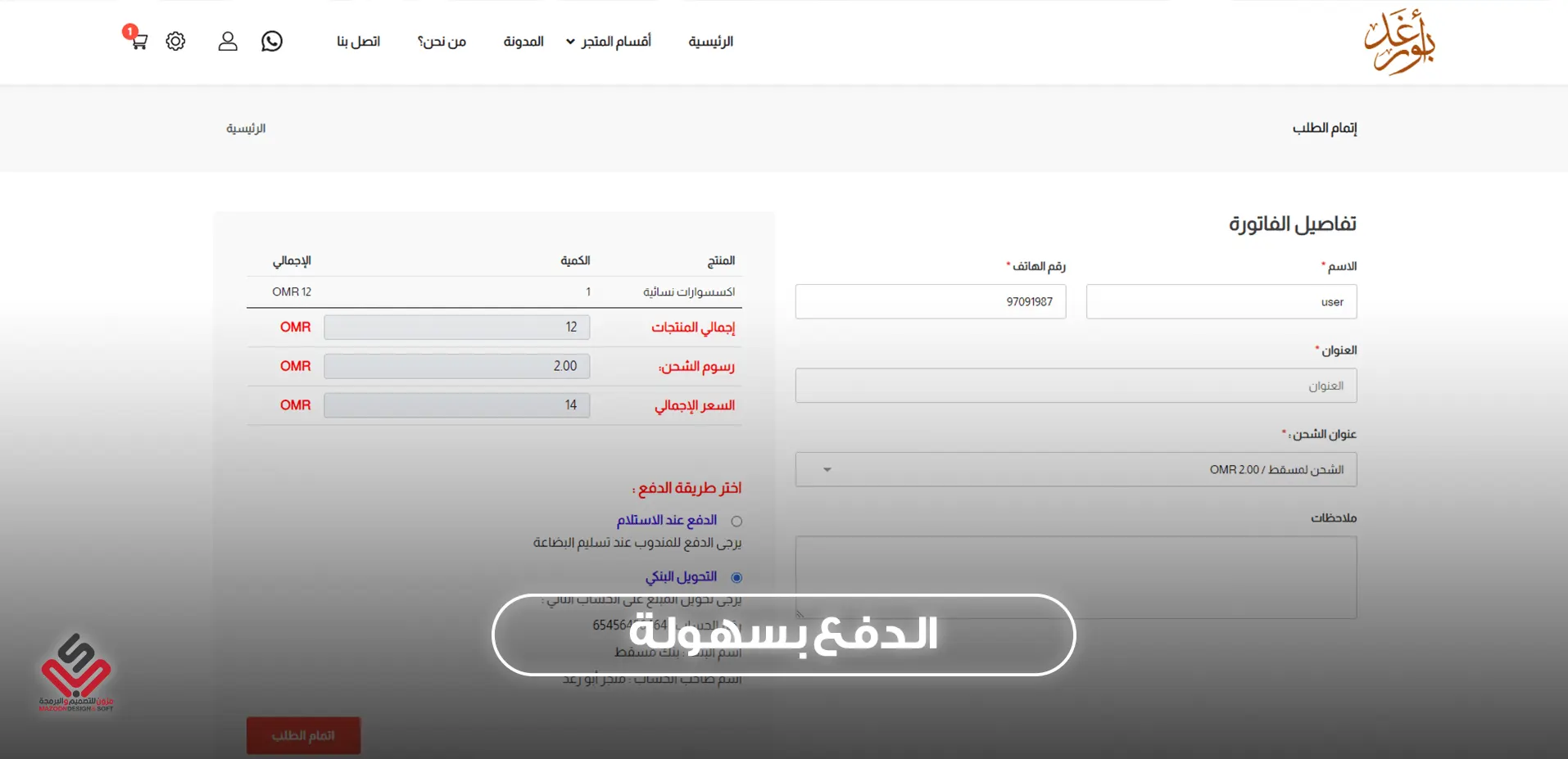Select التحويل البنكي radio button
1568x759 pixels.
coord(736,578)
